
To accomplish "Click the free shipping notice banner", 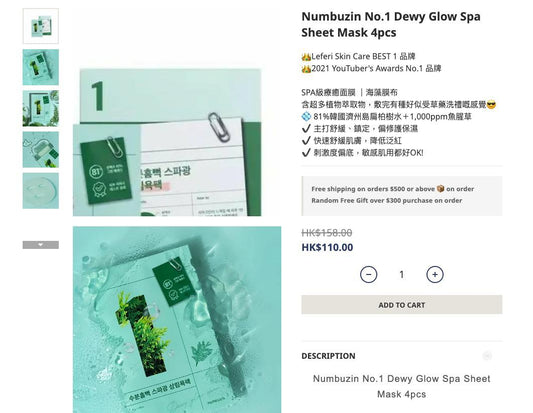I will (401, 195).
